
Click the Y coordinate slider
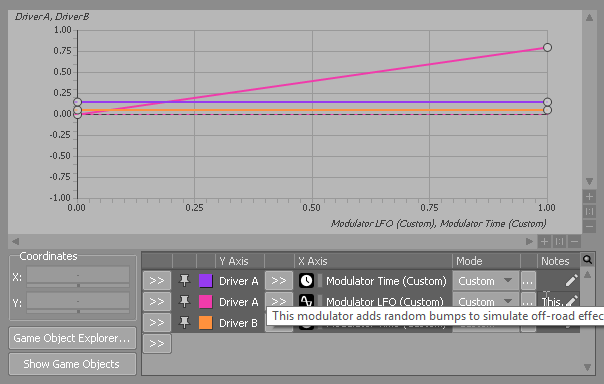click(78, 311)
